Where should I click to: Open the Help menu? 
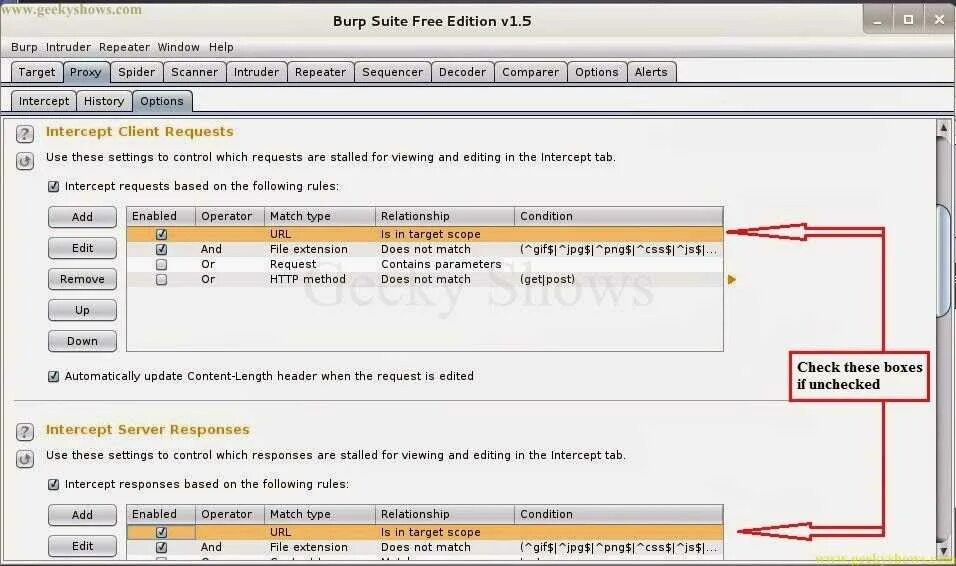coord(221,47)
